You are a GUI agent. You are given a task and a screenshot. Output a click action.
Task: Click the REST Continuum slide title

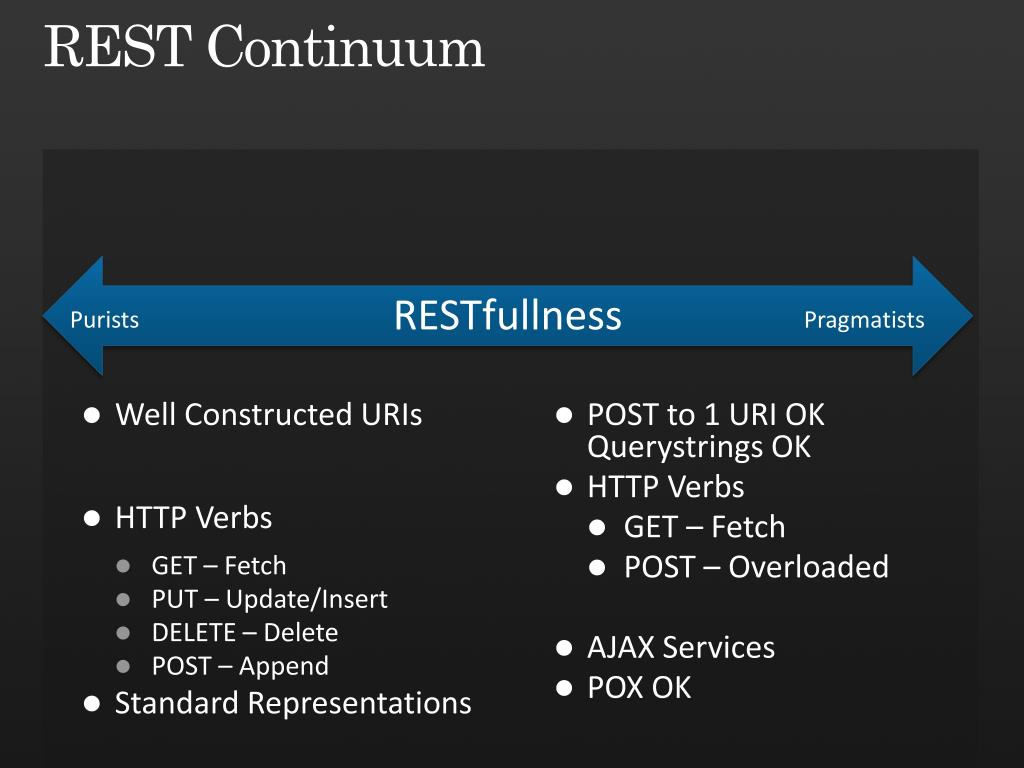point(264,47)
